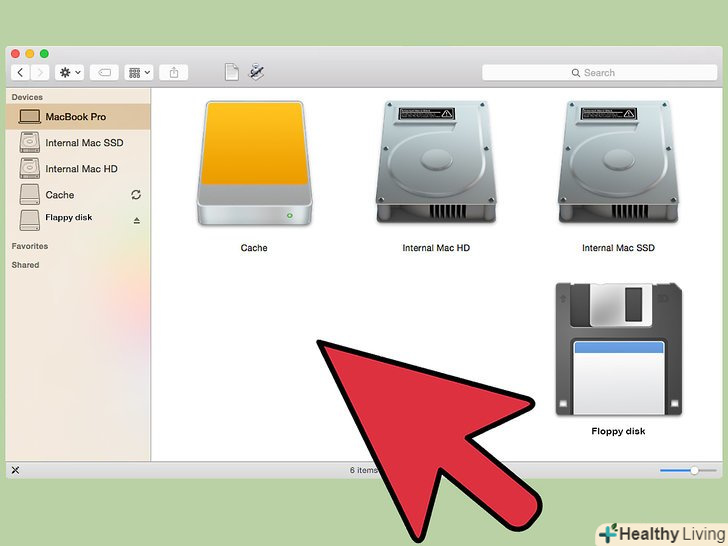The height and width of the screenshot is (546, 728).
Task: Close the window with red button
Action: 15,53
